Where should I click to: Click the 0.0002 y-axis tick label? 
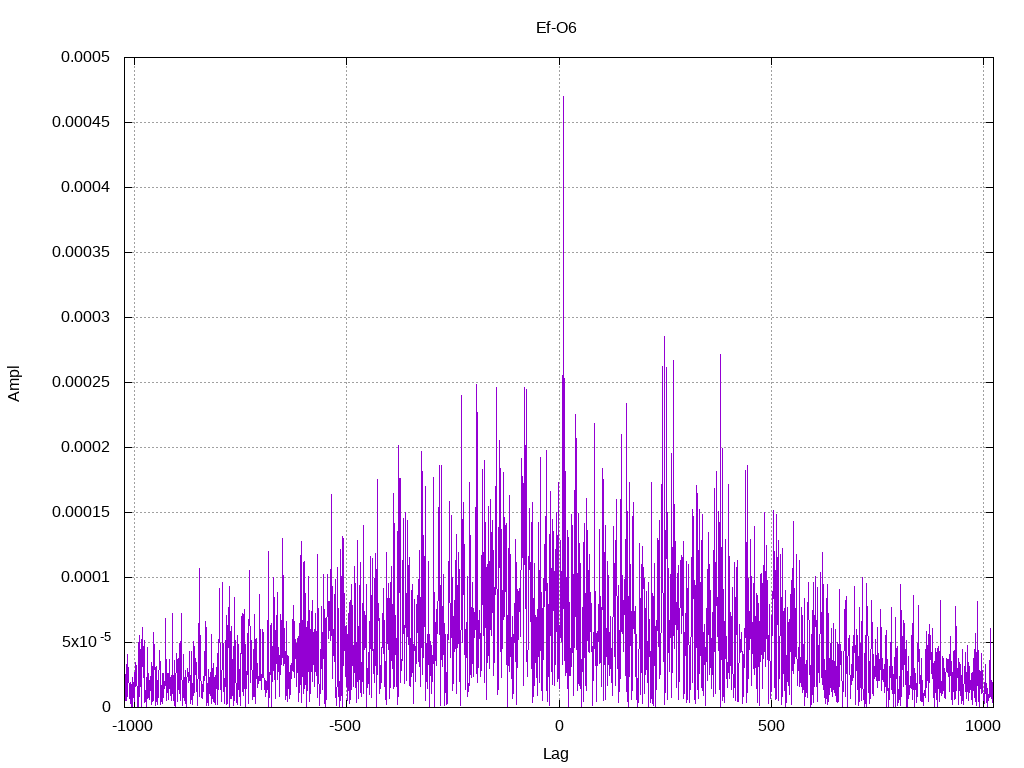coord(86,447)
